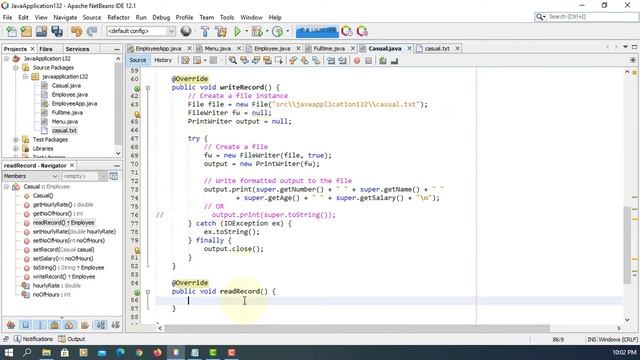Screen dimensions: 640x360
Task: Click the globe browser icon in the toolbar
Action: coord(186,31)
